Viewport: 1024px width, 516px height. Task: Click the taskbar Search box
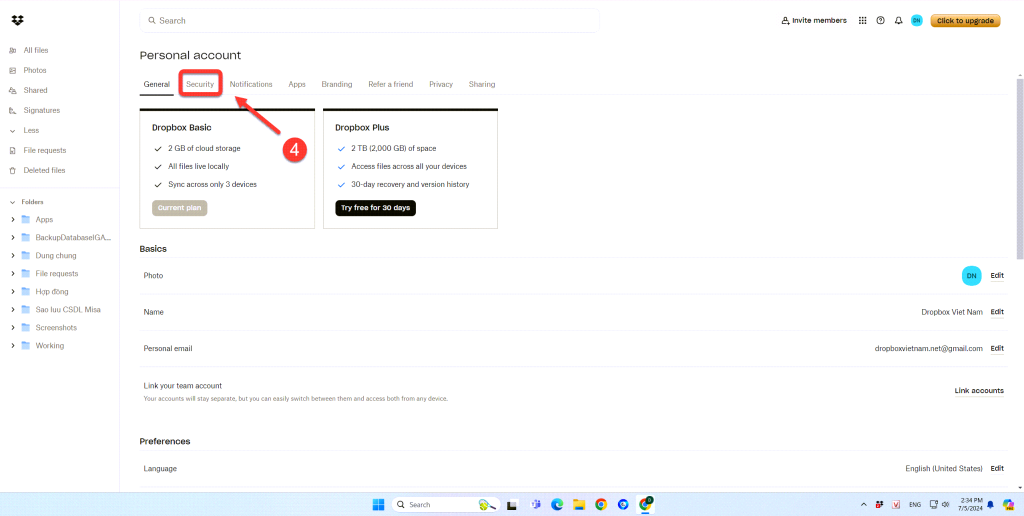click(446, 504)
